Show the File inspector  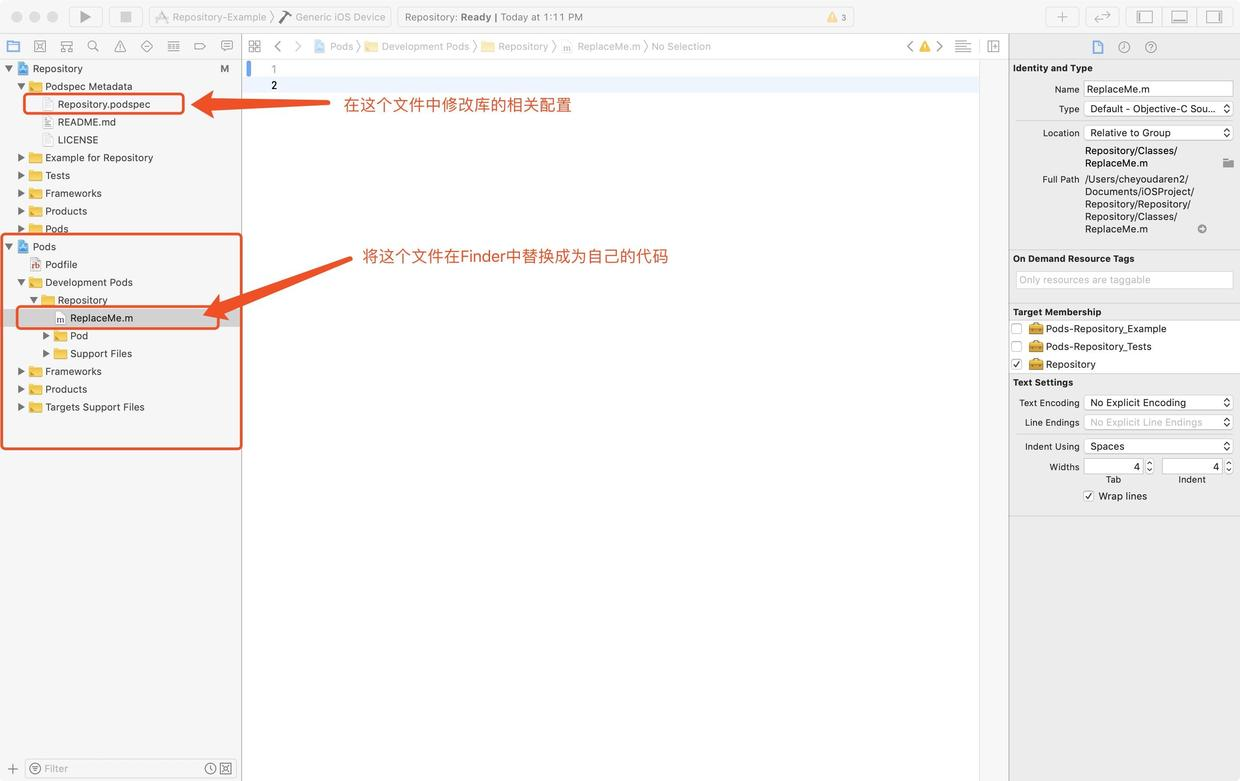(x=1096, y=45)
